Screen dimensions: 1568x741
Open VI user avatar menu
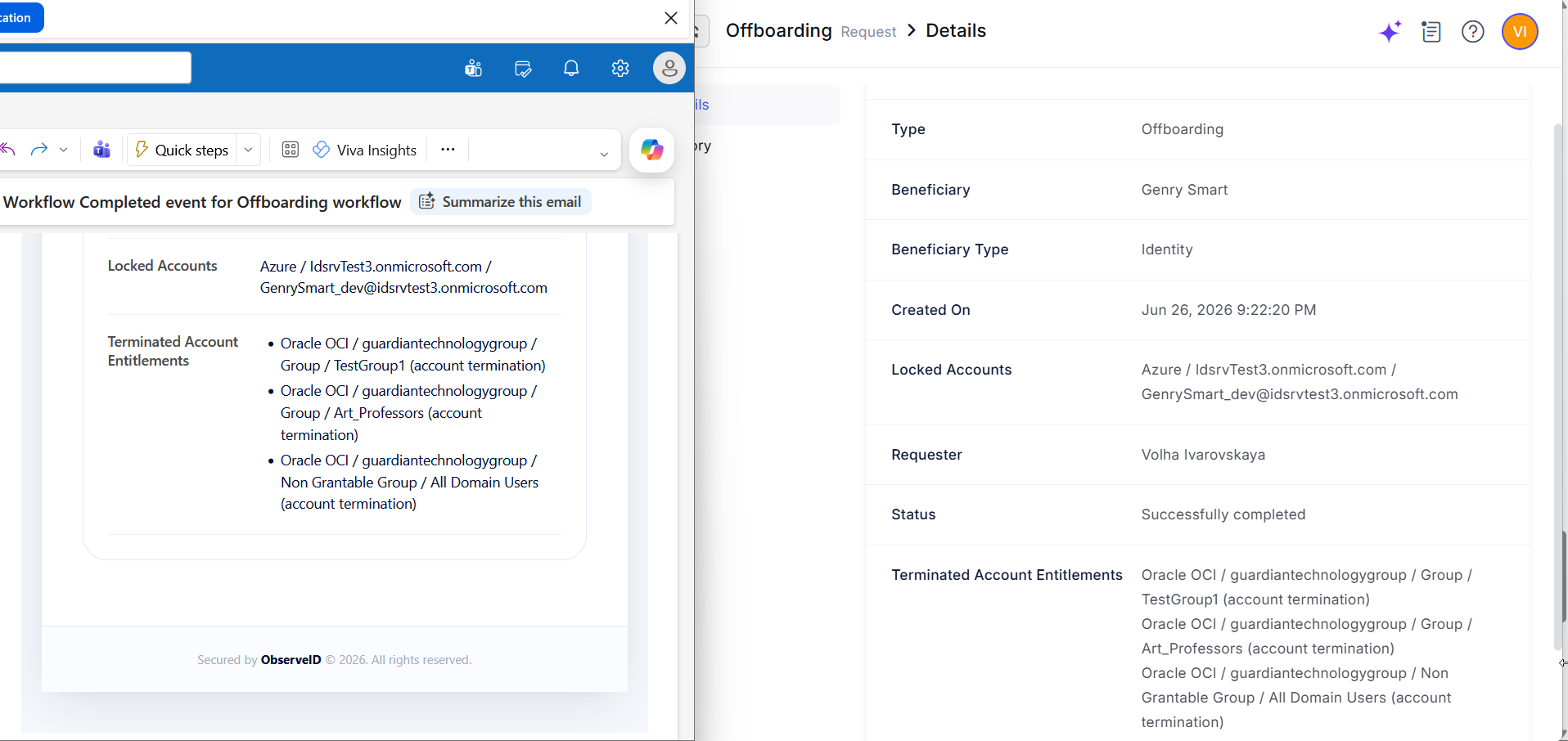(x=1520, y=32)
